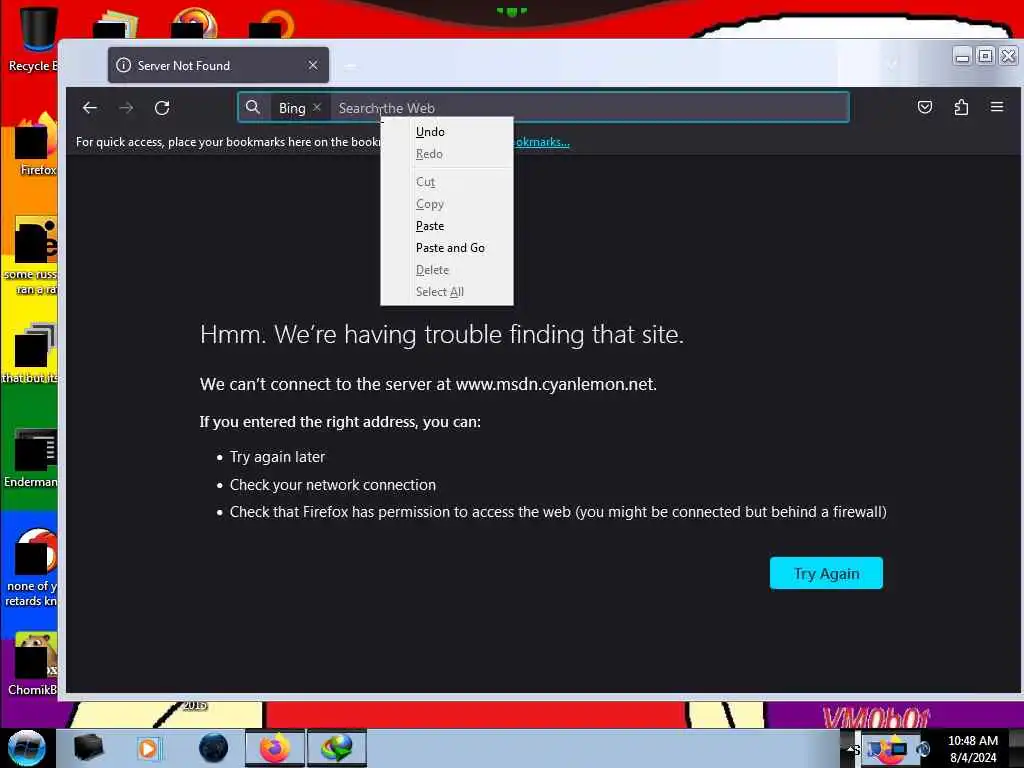Screen dimensions: 1024x768
Task: Open the Windows Start orb
Action: [x=26, y=748]
